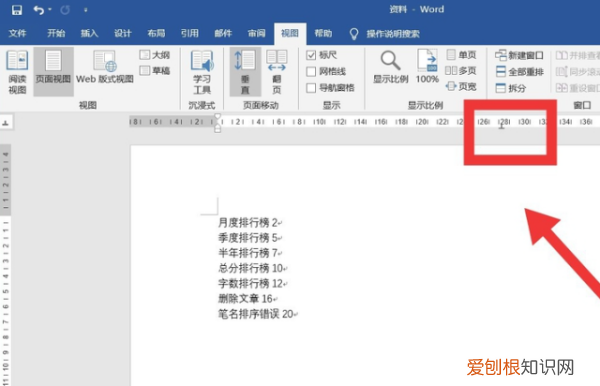The image size is (600, 386).
Task: Click 拆分 split window
Action: coord(510,88)
